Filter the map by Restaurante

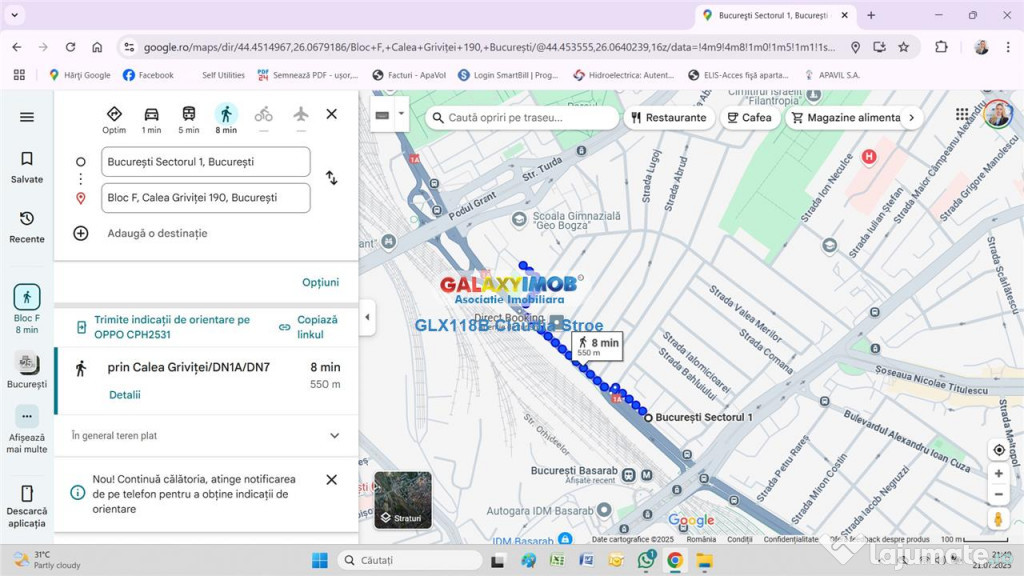[x=669, y=118]
